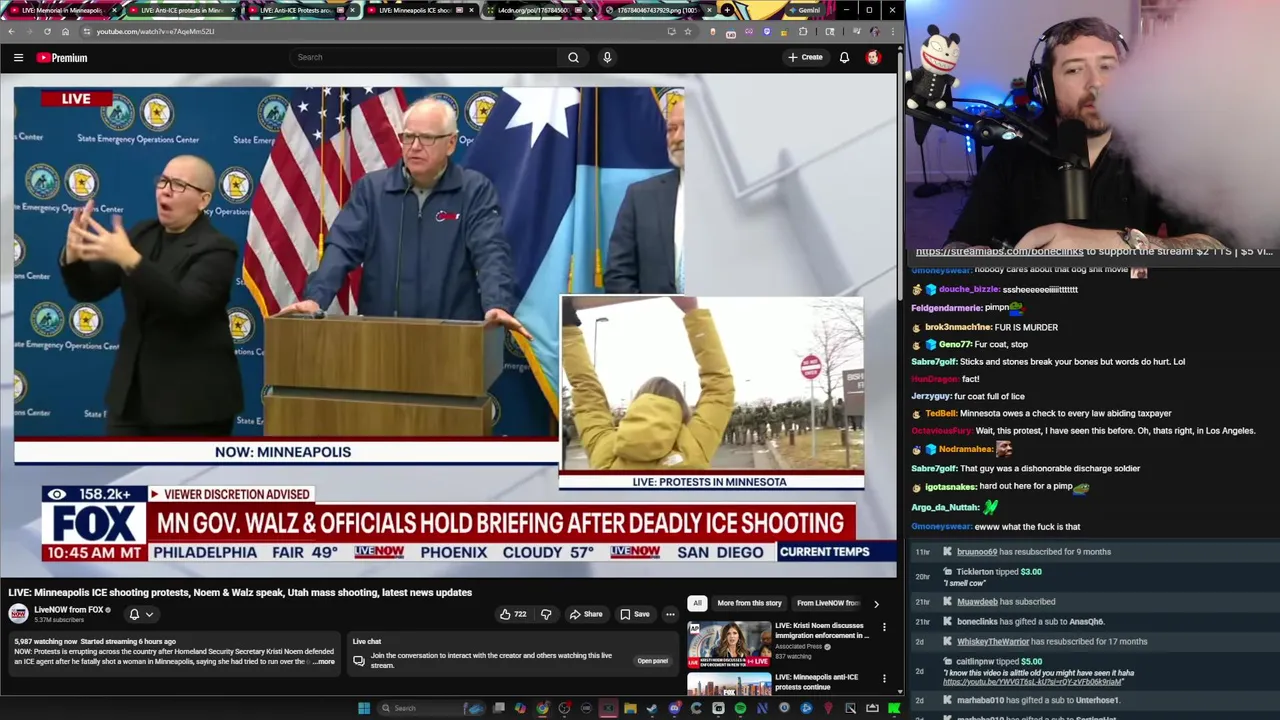Open YouTube notifications bell in header
Image resolution: width=1280 pixels, height=720 pixels.
pyautogui.click(x=844, y=58)
